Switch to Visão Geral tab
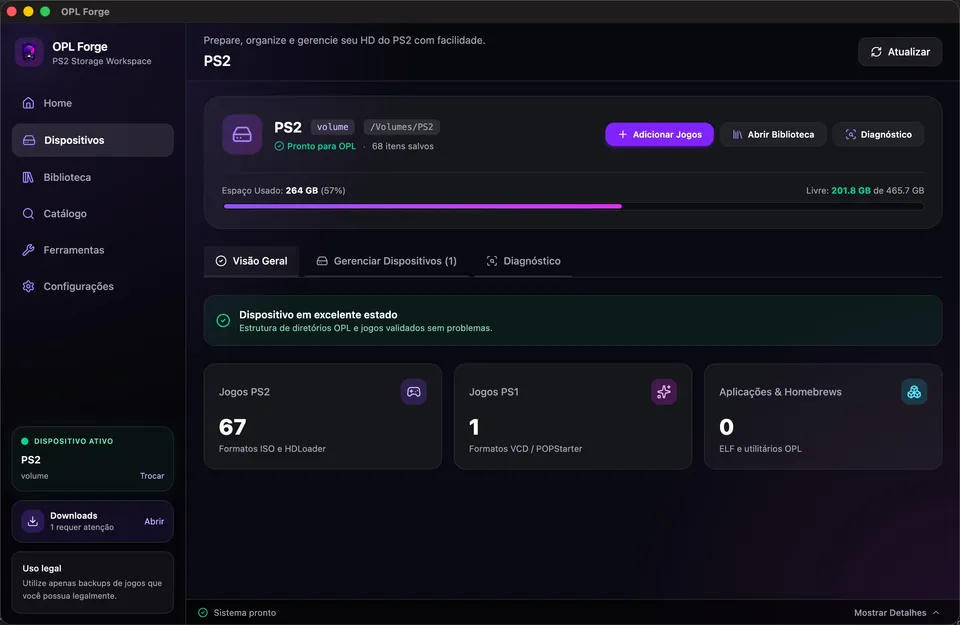 pos(251,261)
